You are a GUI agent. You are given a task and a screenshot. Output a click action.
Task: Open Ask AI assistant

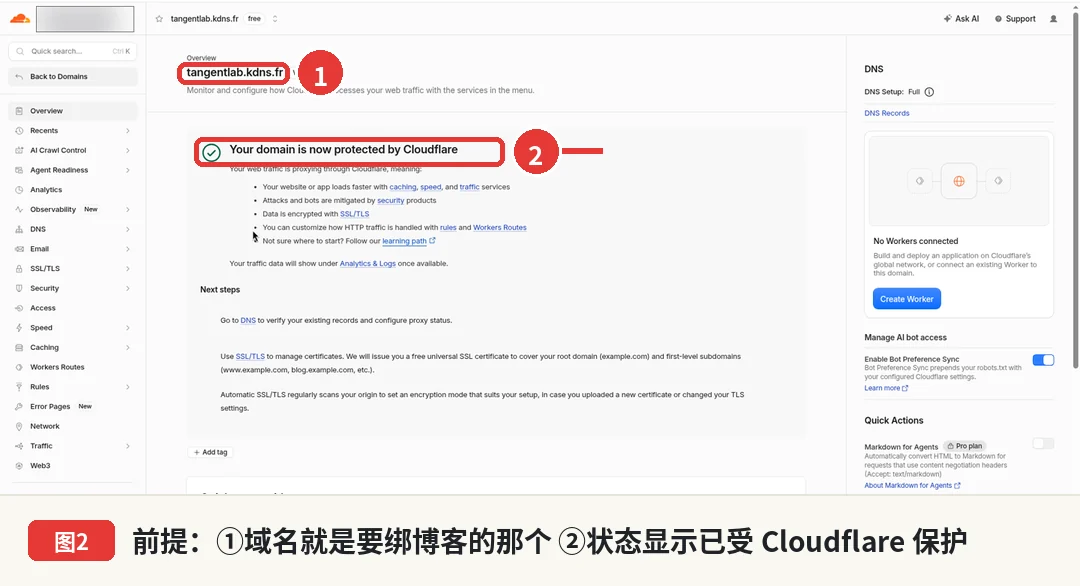pos(962,19)
